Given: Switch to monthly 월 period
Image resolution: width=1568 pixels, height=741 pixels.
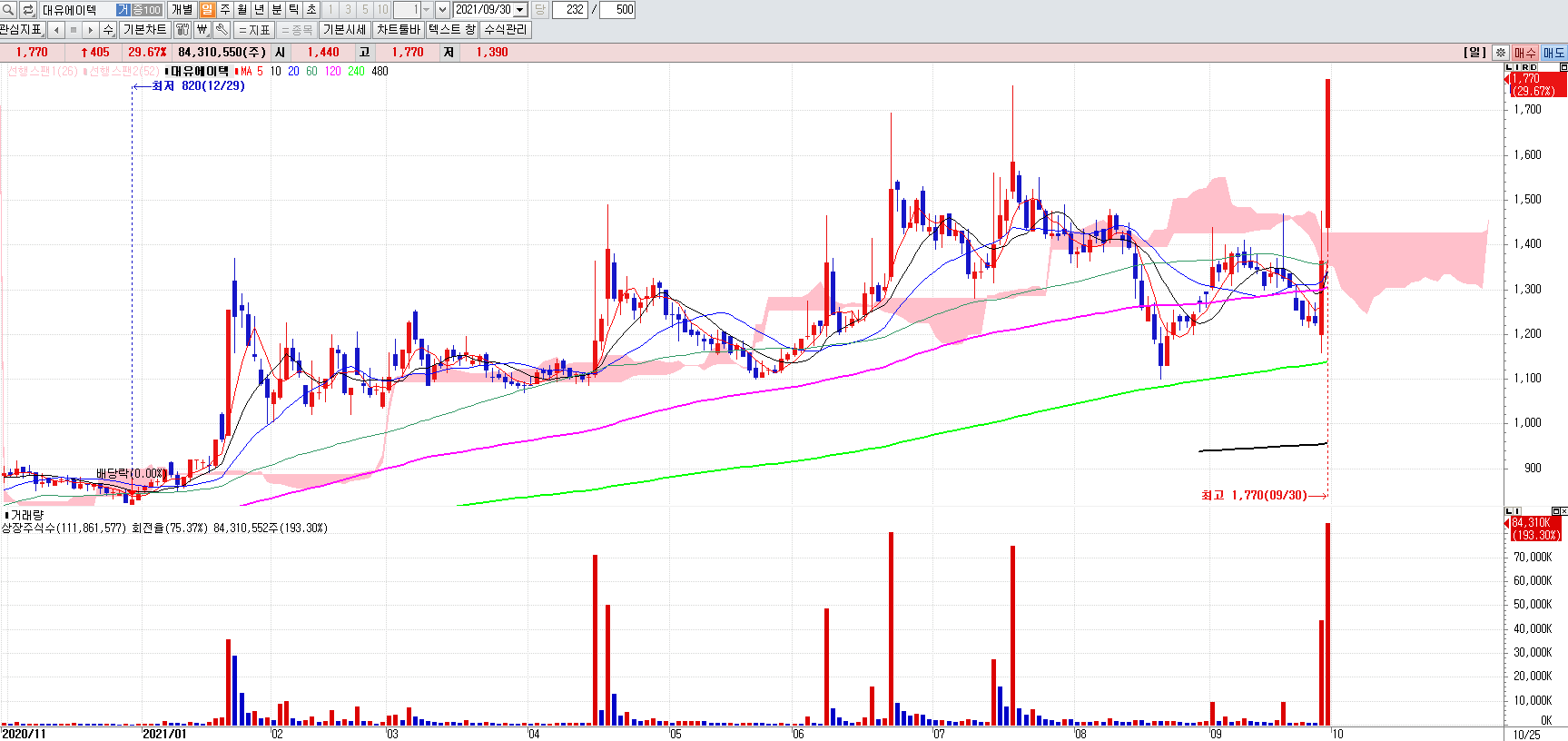Looking at the screenshot, I should coord(242,9).
